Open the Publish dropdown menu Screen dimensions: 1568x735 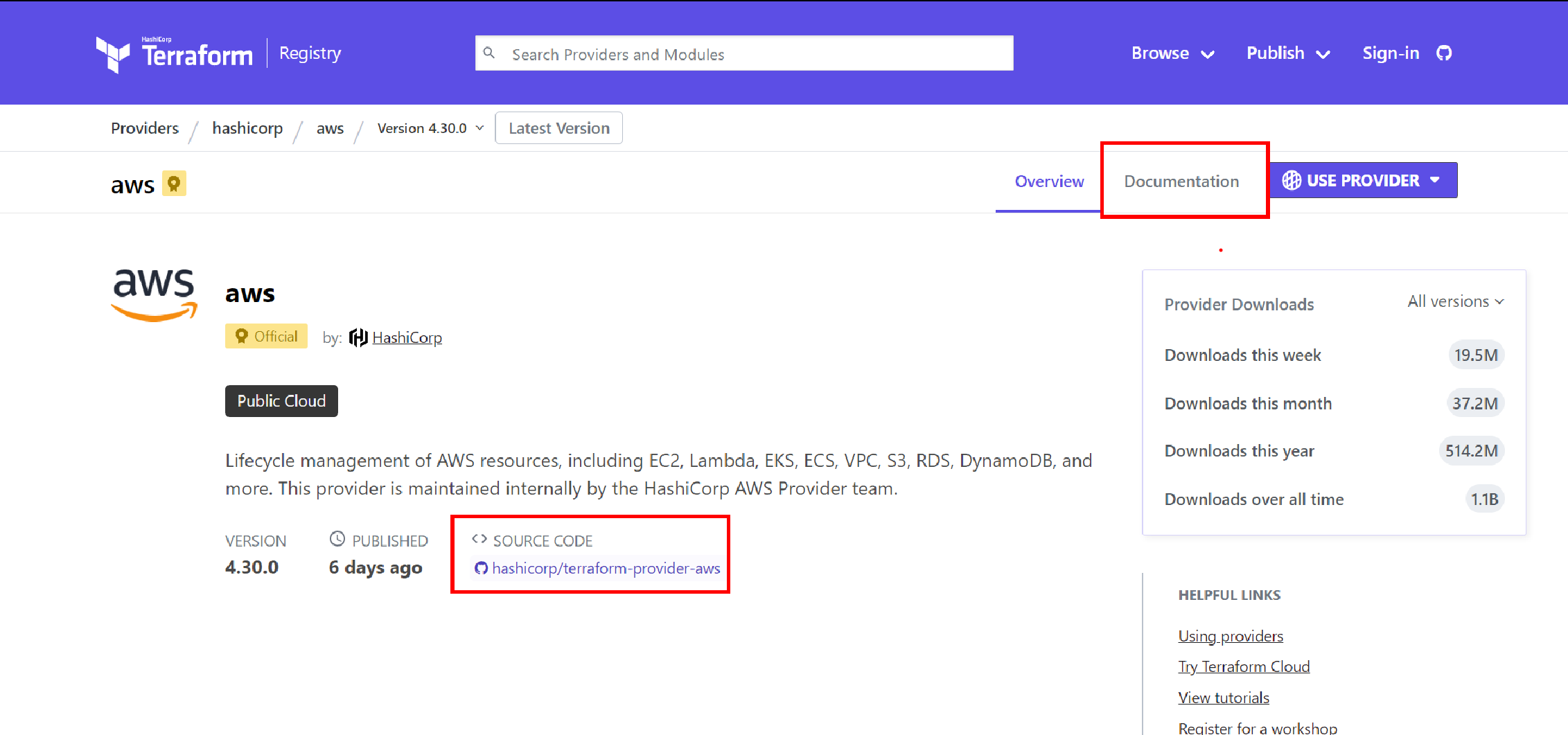(x=1288, y=53)
